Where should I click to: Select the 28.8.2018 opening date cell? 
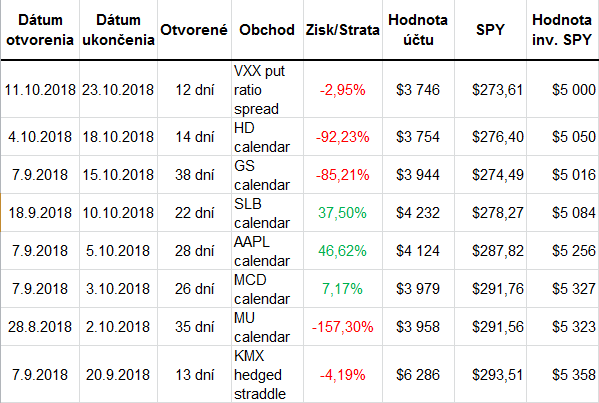(x=40, y=327)
